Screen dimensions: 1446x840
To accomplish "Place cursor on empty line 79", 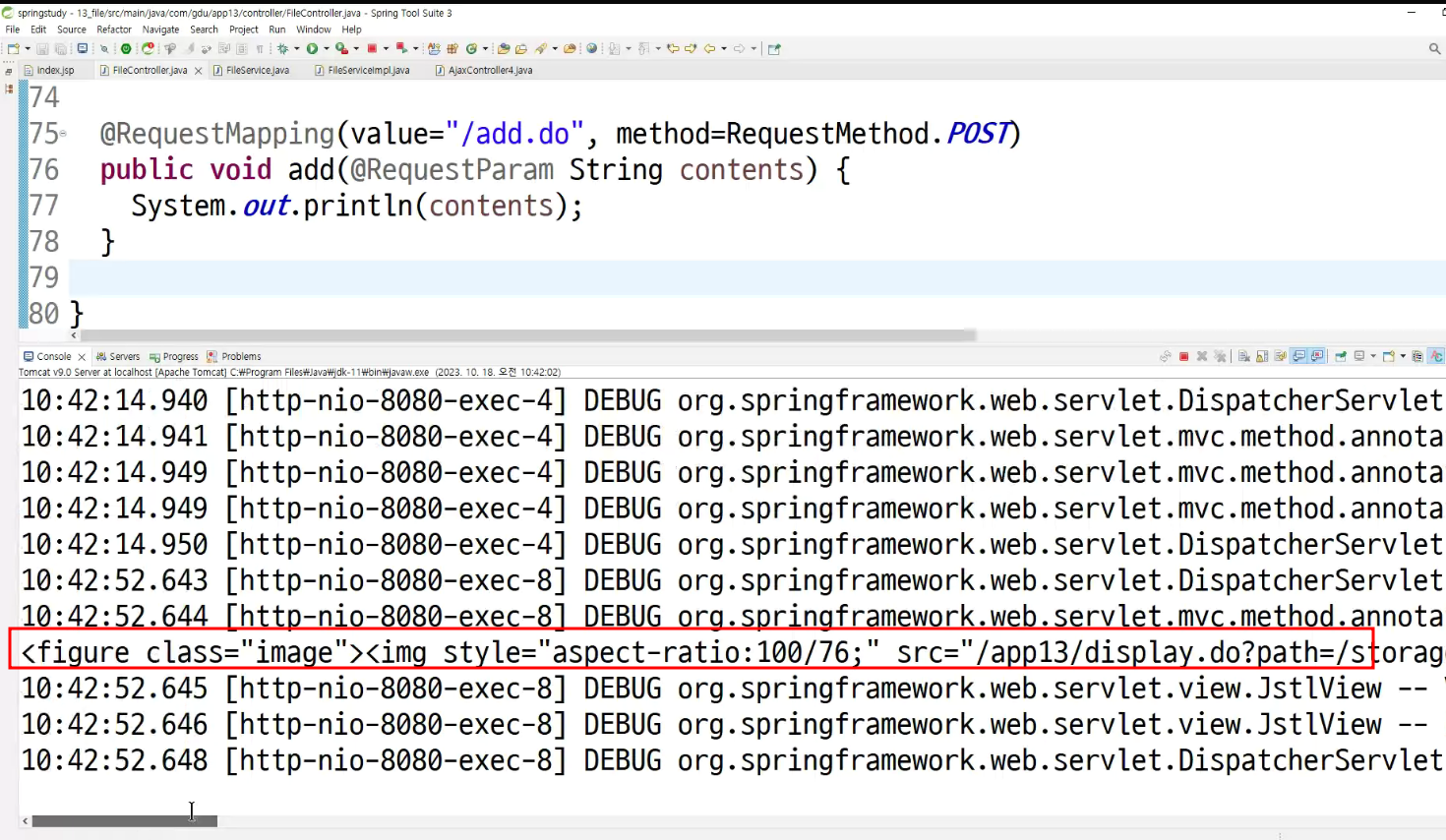I will pos(757,277).
